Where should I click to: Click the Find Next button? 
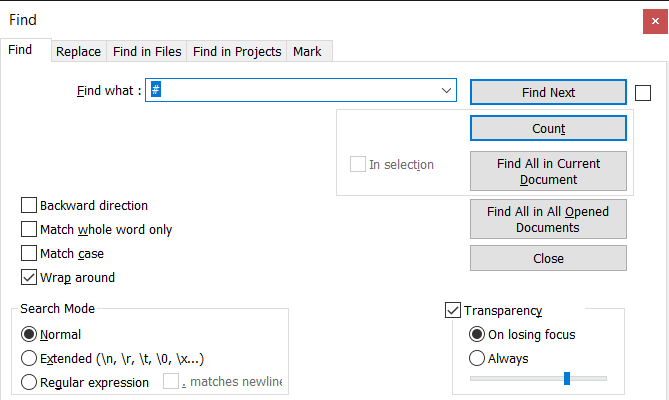tap(548, 92)
